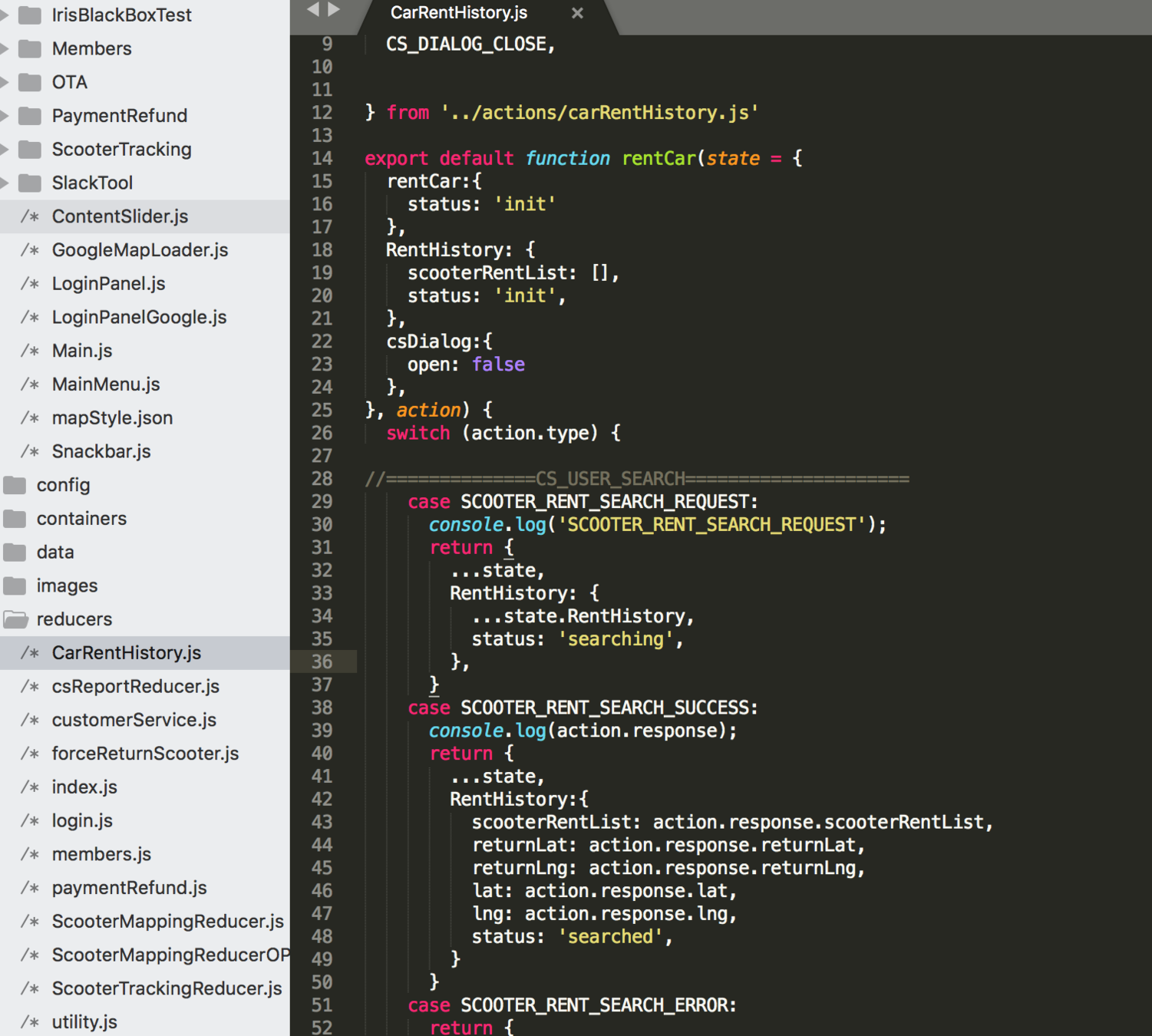The image size is (1152, 1036).
Task: Go to next tab with right arrow
Action: (334, 10)
